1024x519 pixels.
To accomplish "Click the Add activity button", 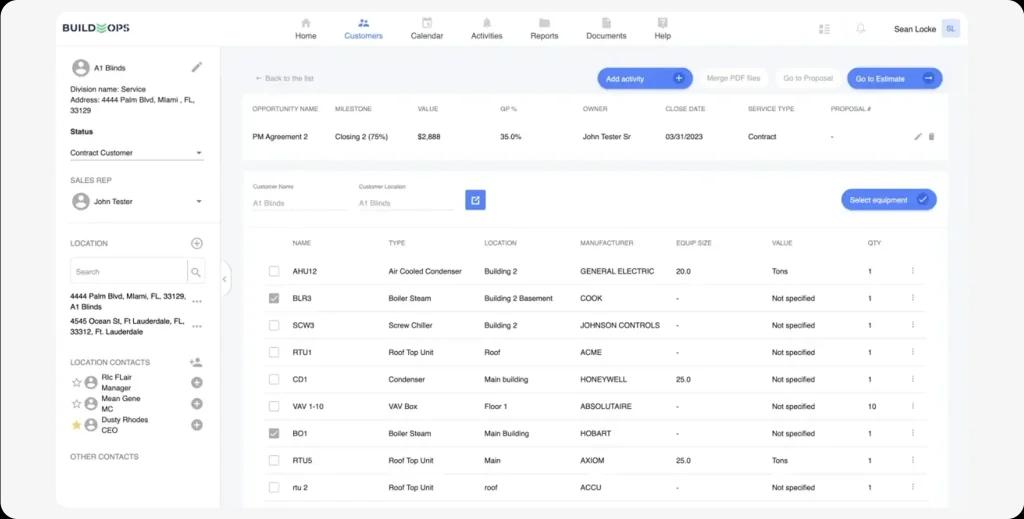I will 644,78.
